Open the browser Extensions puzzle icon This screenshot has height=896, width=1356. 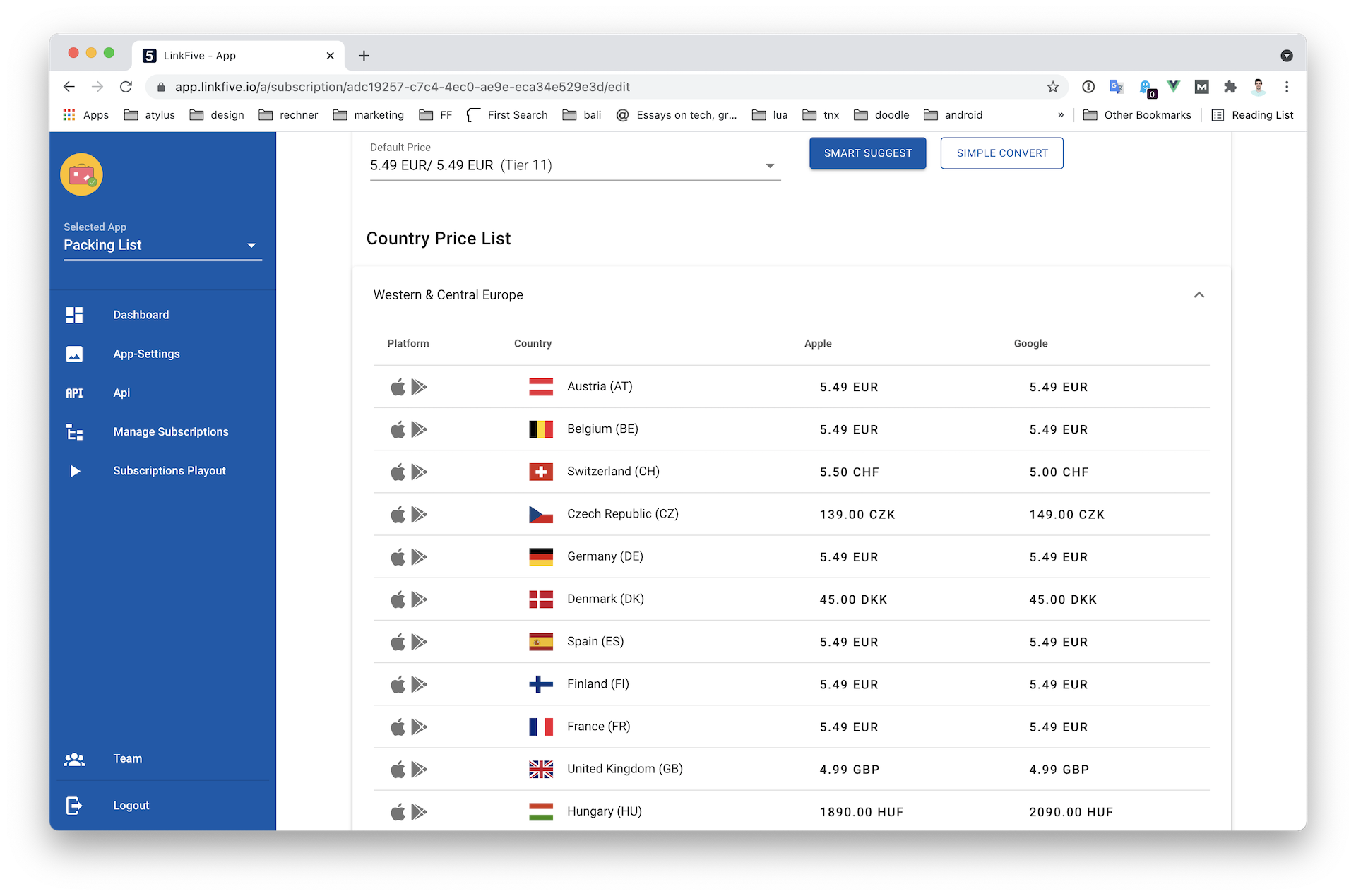1230,87
